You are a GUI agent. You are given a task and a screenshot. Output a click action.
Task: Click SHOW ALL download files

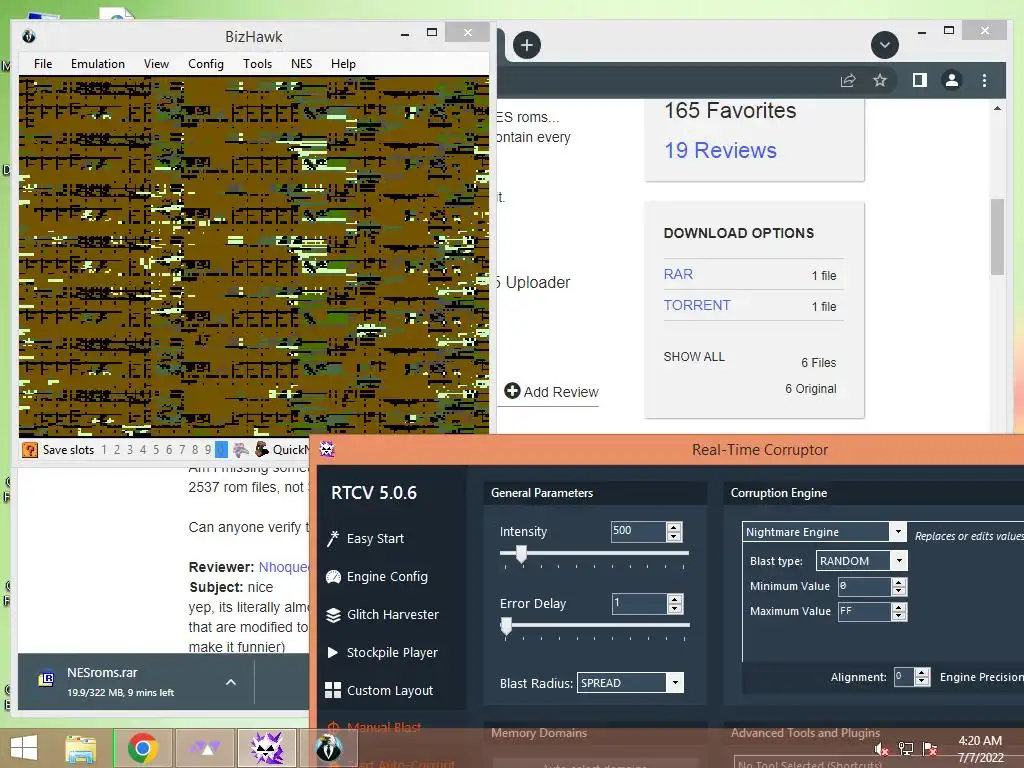(694, 357)
